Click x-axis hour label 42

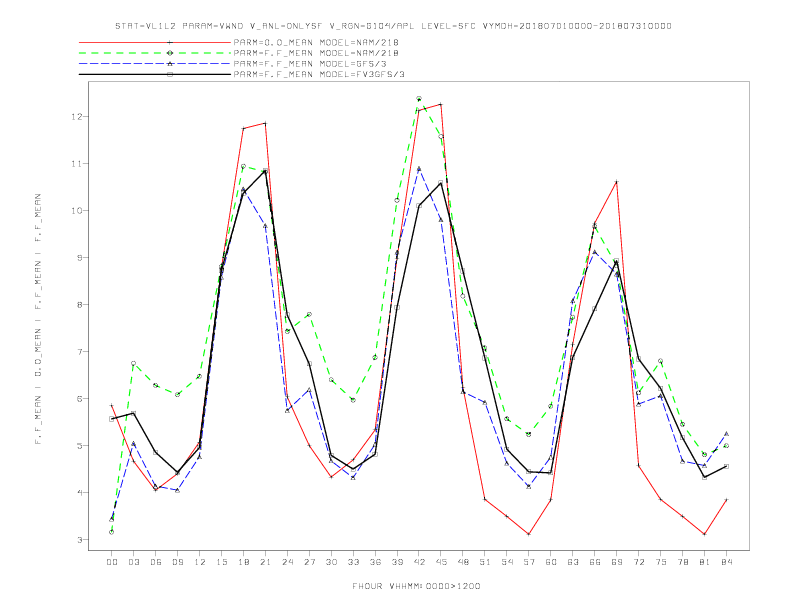[x=419, y=562]
